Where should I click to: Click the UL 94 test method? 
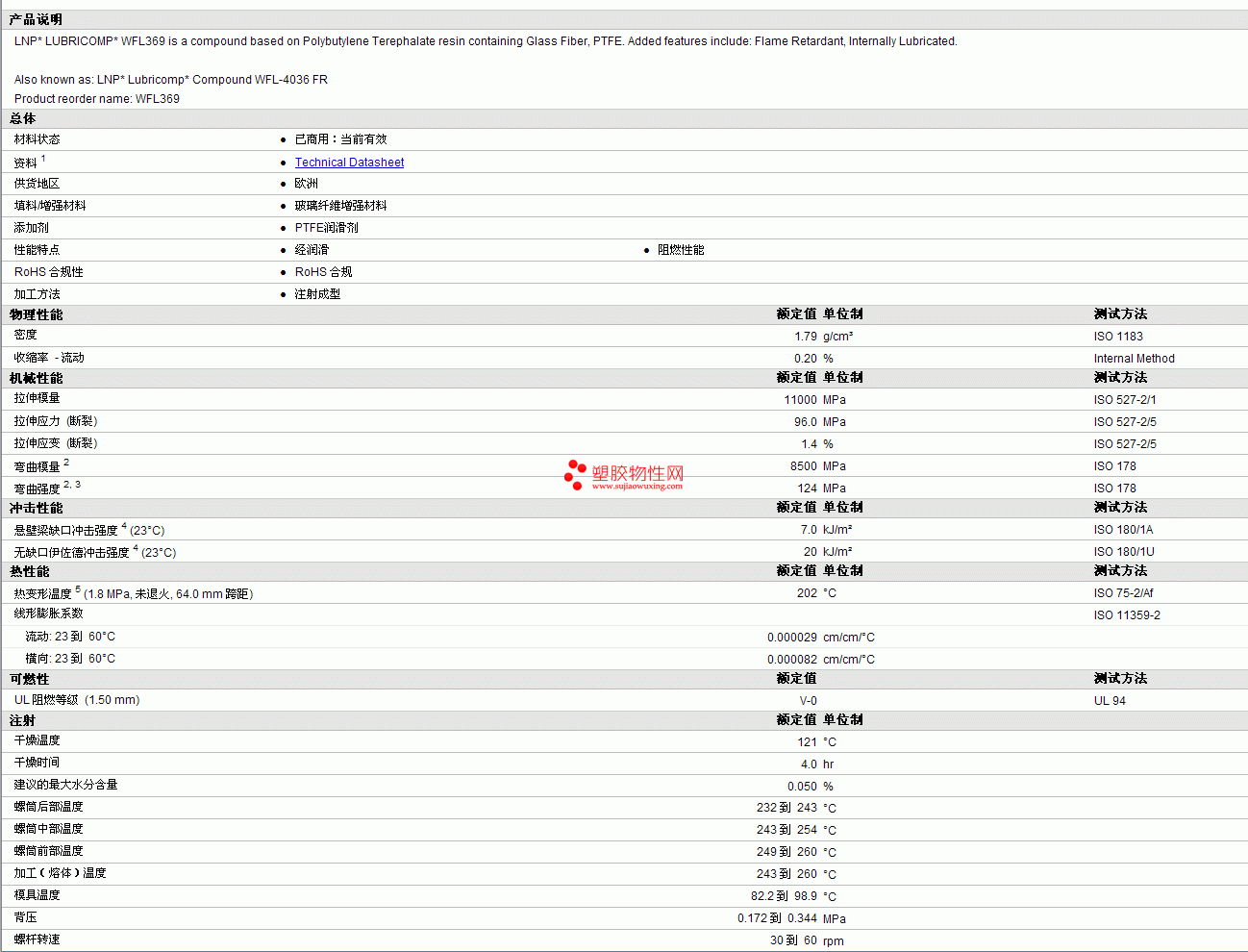click(x=1110, y=701)
